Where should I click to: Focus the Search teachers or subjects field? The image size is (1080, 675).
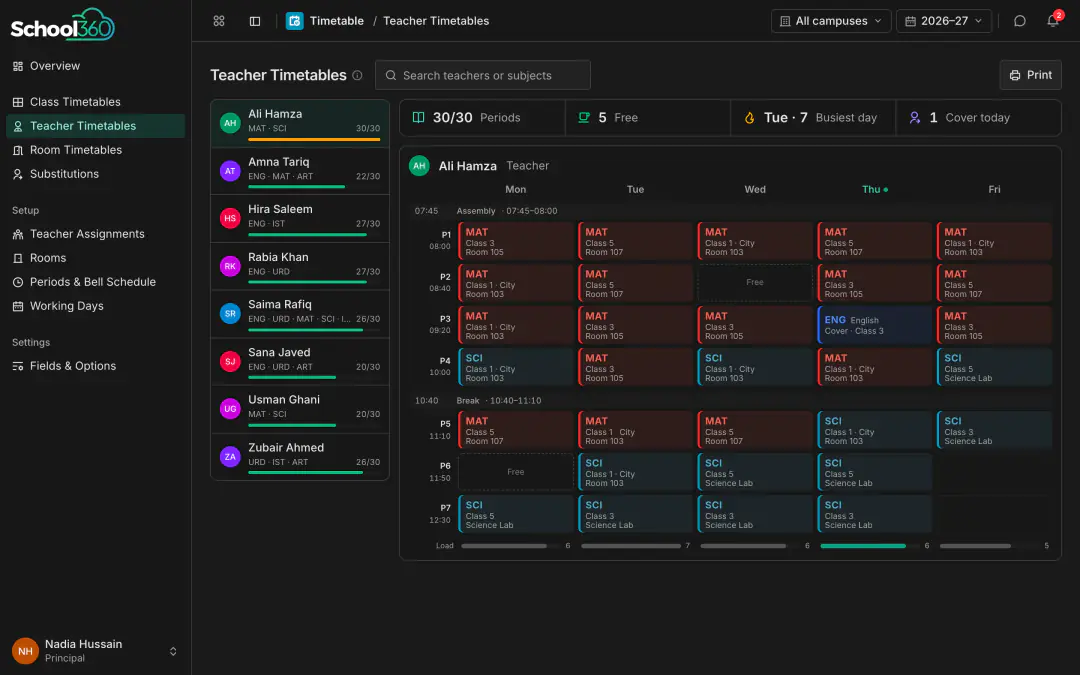483,75
